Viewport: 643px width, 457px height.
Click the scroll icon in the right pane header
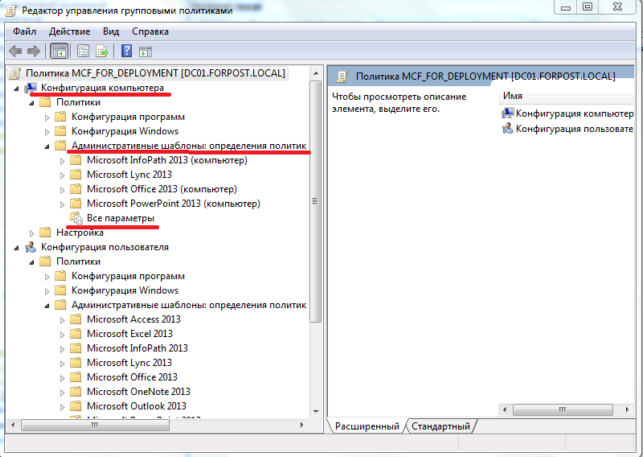click(x=342, y=76)
